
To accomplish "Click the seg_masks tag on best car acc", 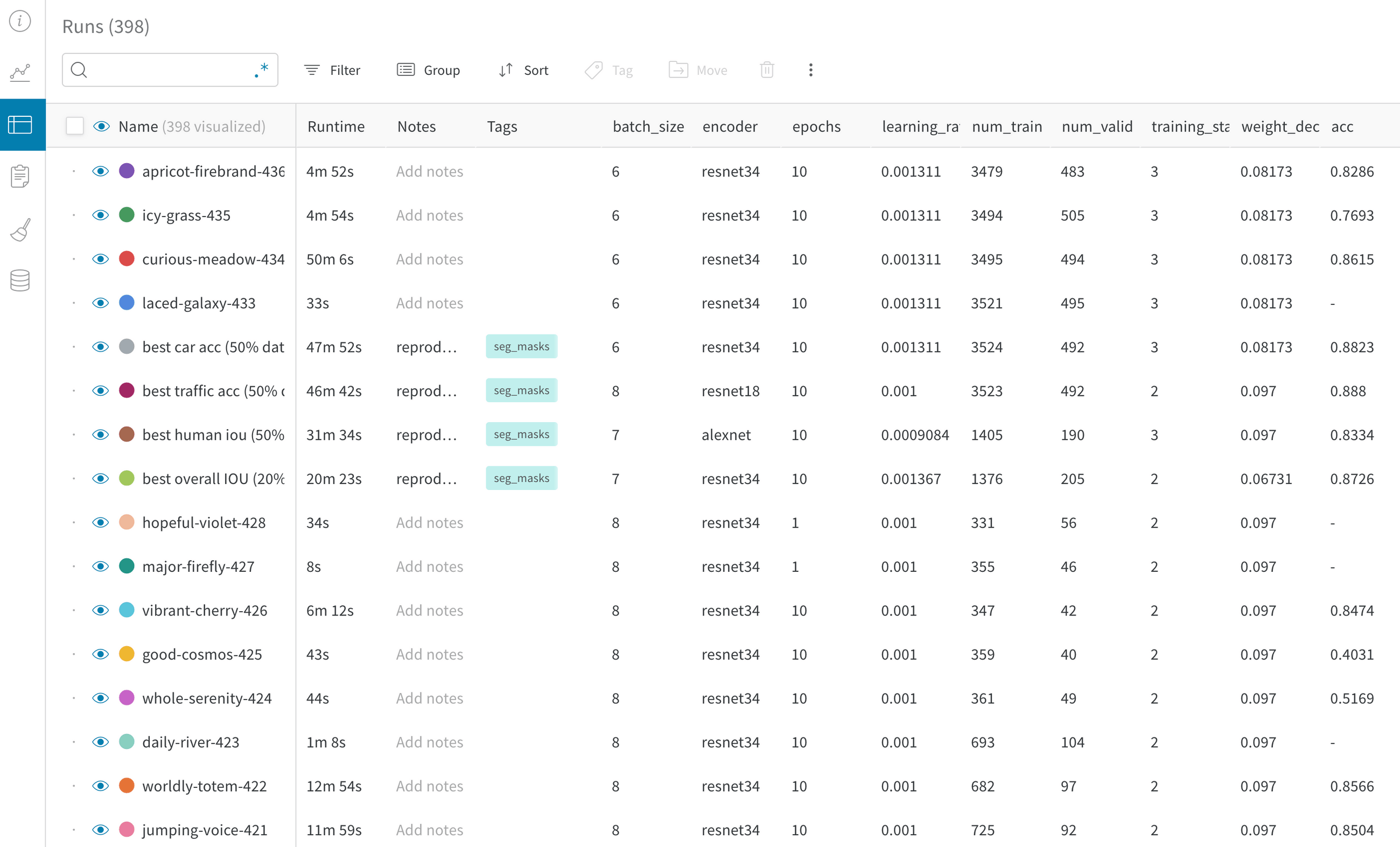I will pos(521,346).
